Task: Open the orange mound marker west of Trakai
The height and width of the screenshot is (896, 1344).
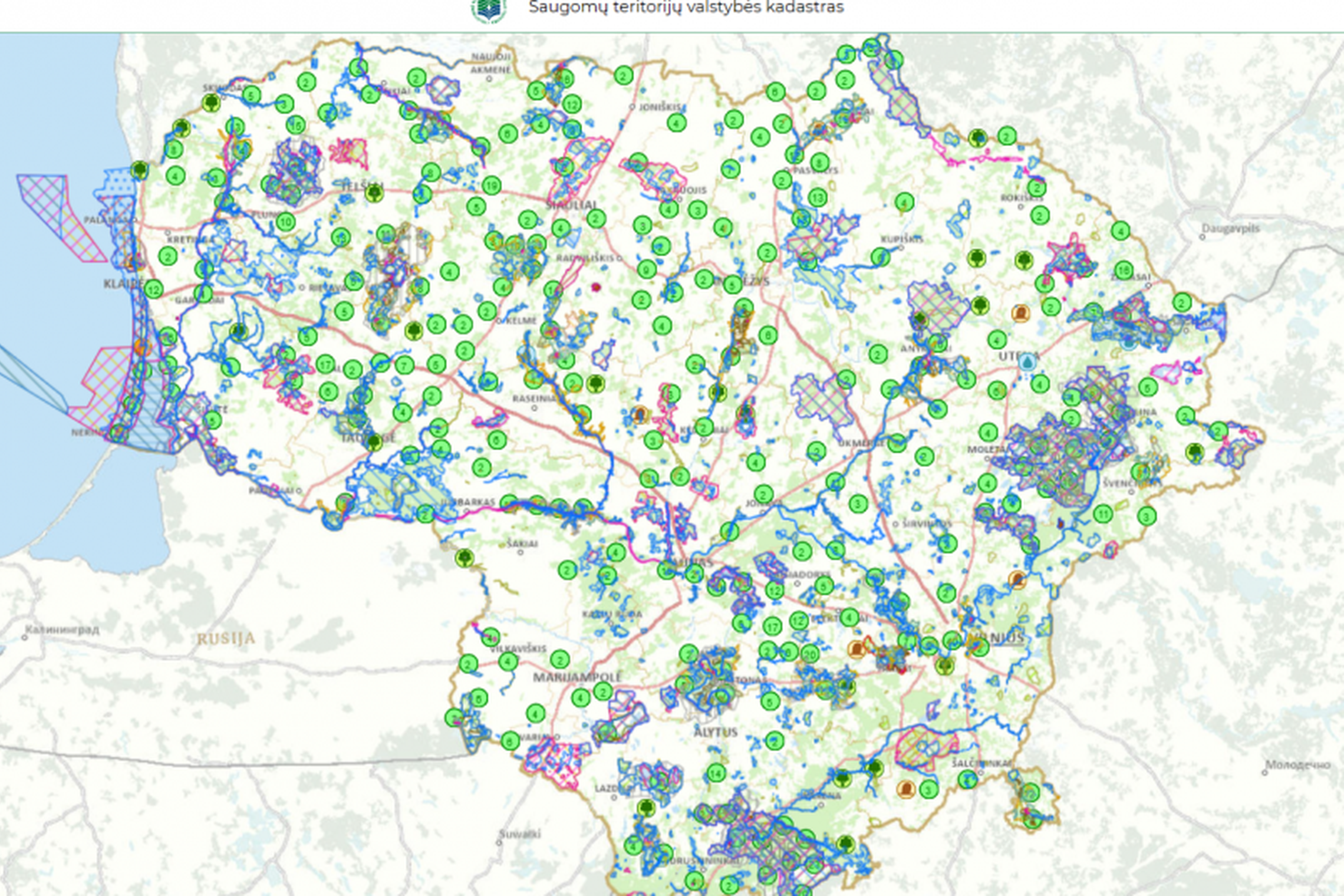Action: [857, 649]
